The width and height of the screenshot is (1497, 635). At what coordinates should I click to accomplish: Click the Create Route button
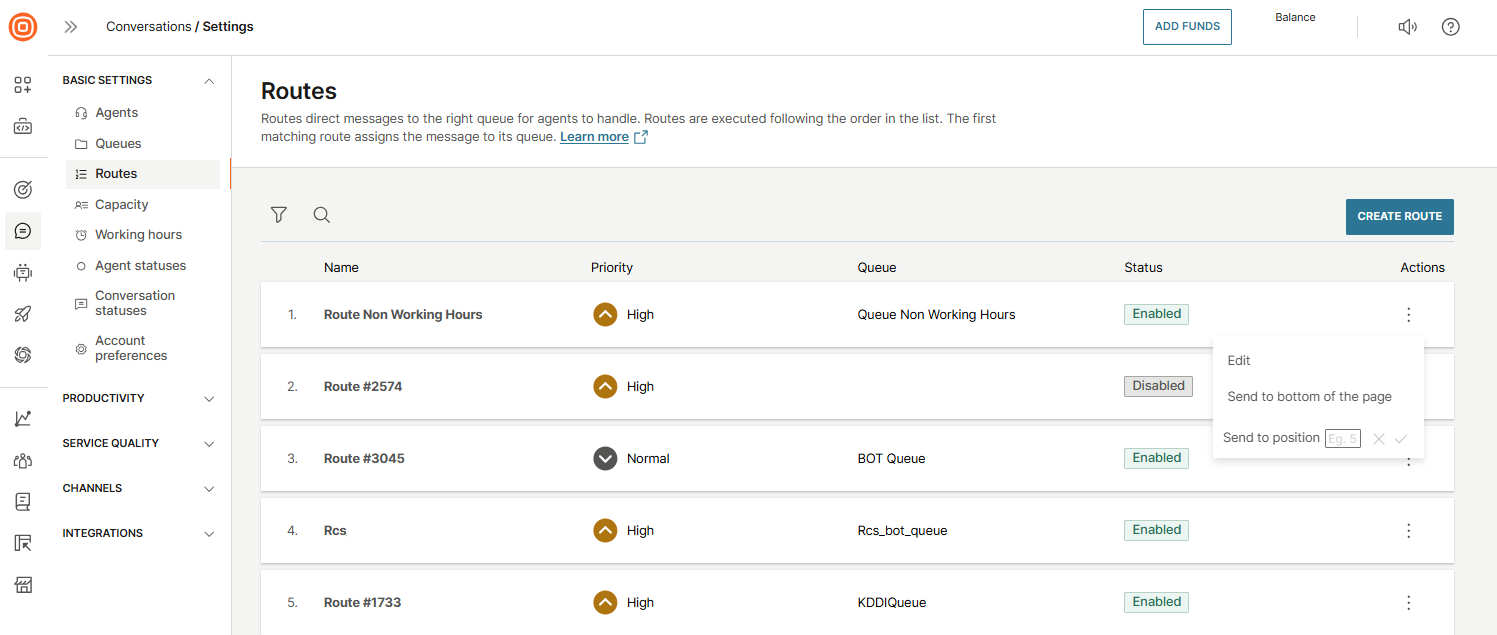click(x=1399, y=217)
